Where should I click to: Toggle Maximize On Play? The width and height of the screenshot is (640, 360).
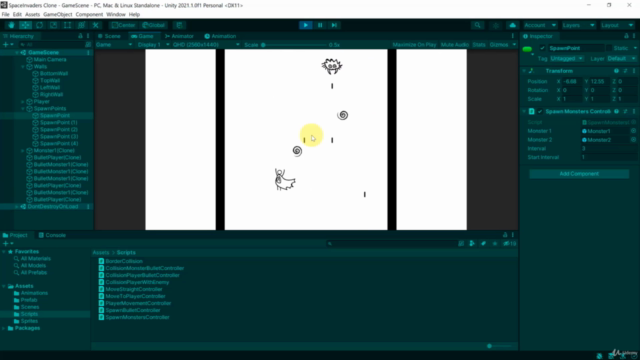(x=414, y=44)
